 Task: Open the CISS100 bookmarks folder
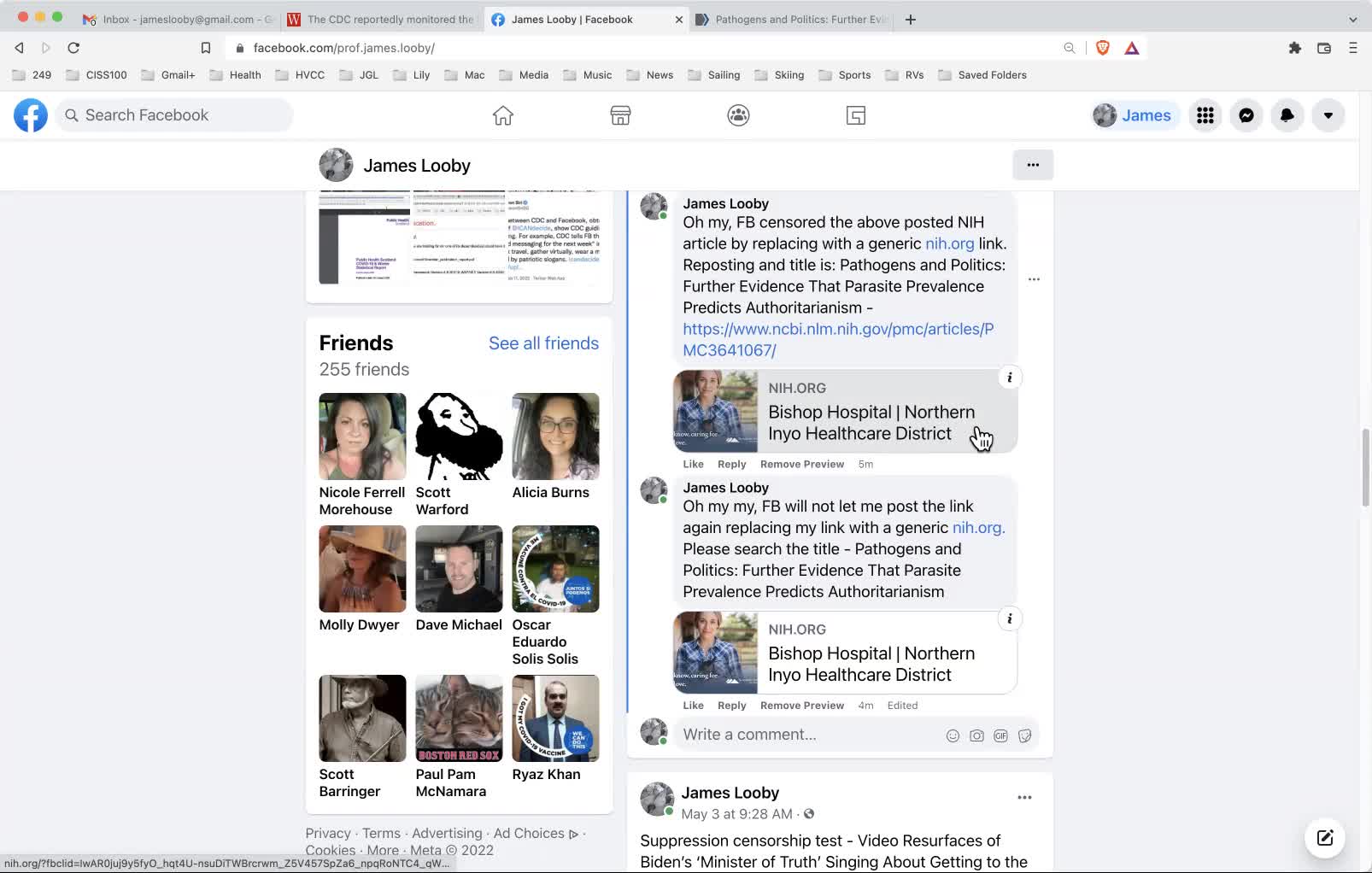click(x=97, y=75)
